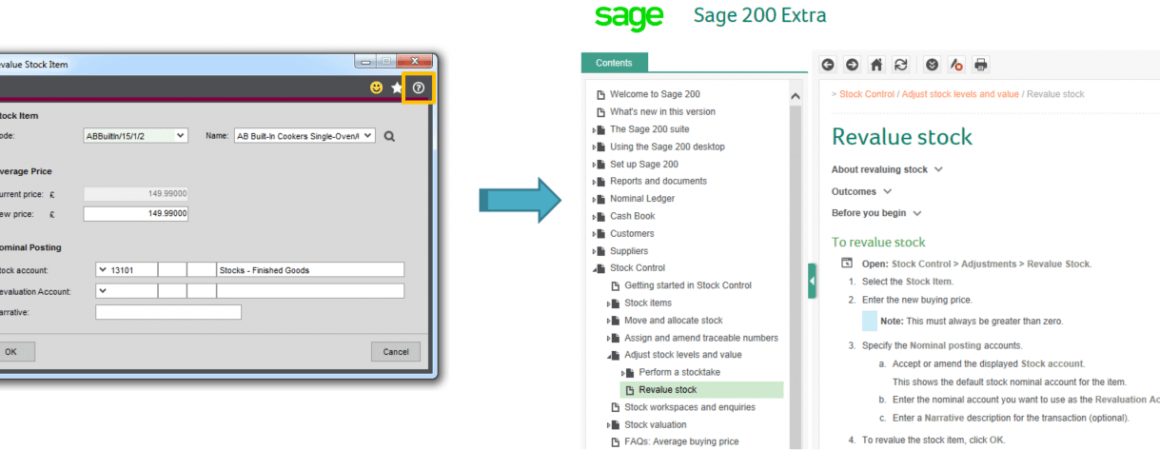The height and width of the screenshot is (450, 1160).
Task: Open help via the question mark icon
Action: [x=419, y=88]
